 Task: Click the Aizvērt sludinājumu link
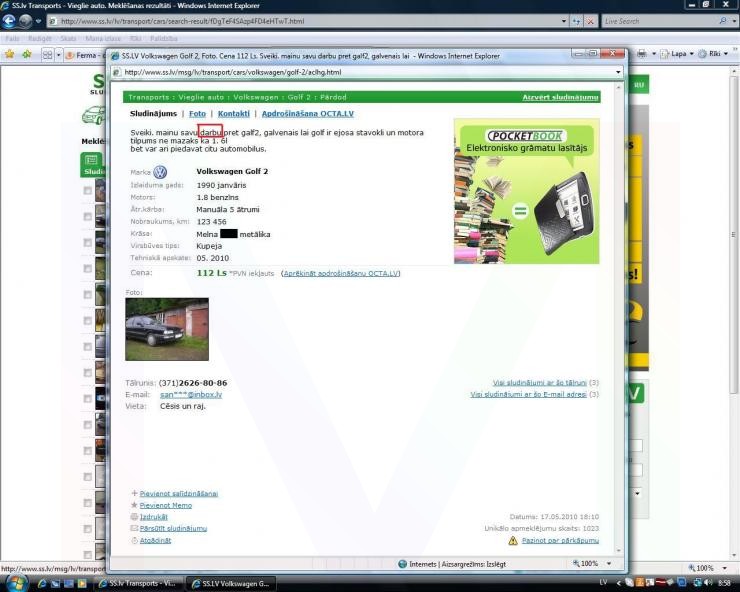pyautogui.click(x=560, y=97)
